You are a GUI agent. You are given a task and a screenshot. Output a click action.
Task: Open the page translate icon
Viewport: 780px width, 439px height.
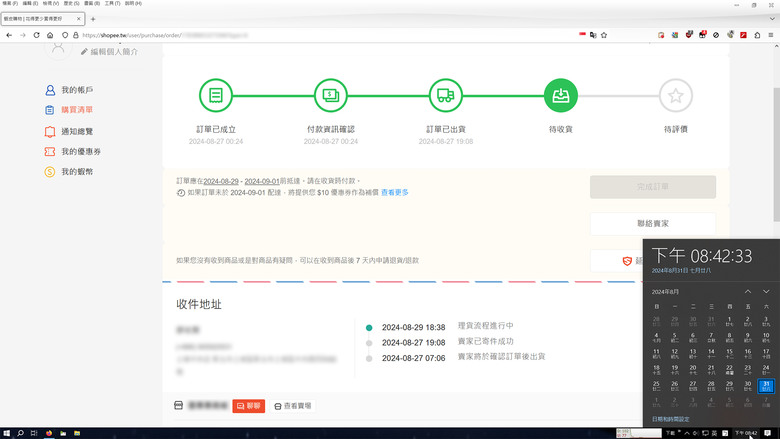[x=593, y=35]
